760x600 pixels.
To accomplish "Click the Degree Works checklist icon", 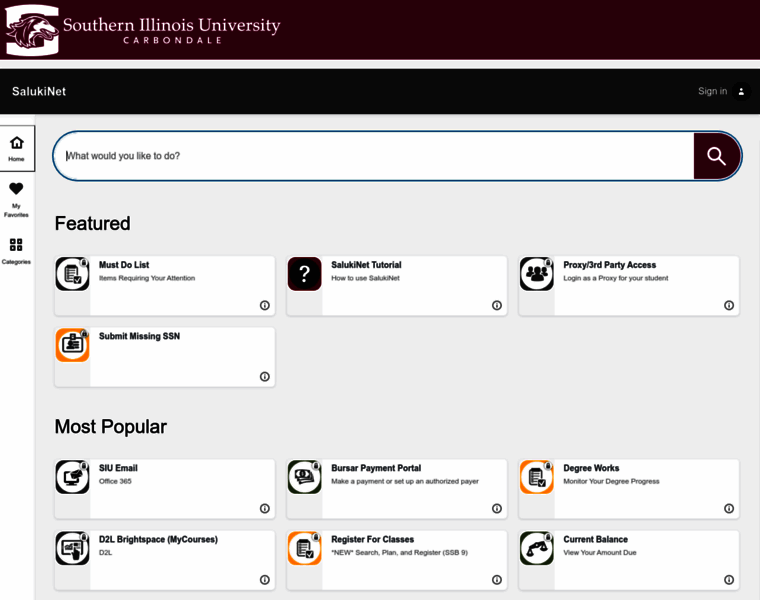I will [x=537, y=477].
